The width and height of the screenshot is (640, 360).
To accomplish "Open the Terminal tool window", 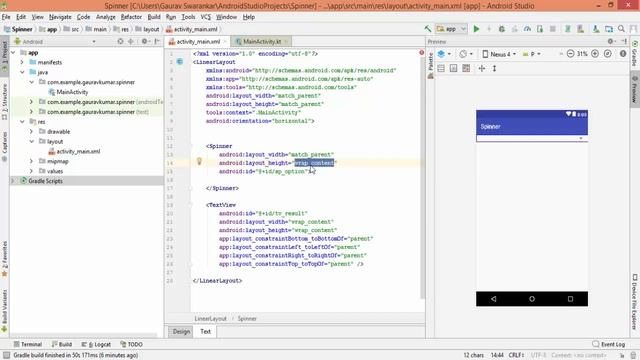I will (x=28, y=344).
